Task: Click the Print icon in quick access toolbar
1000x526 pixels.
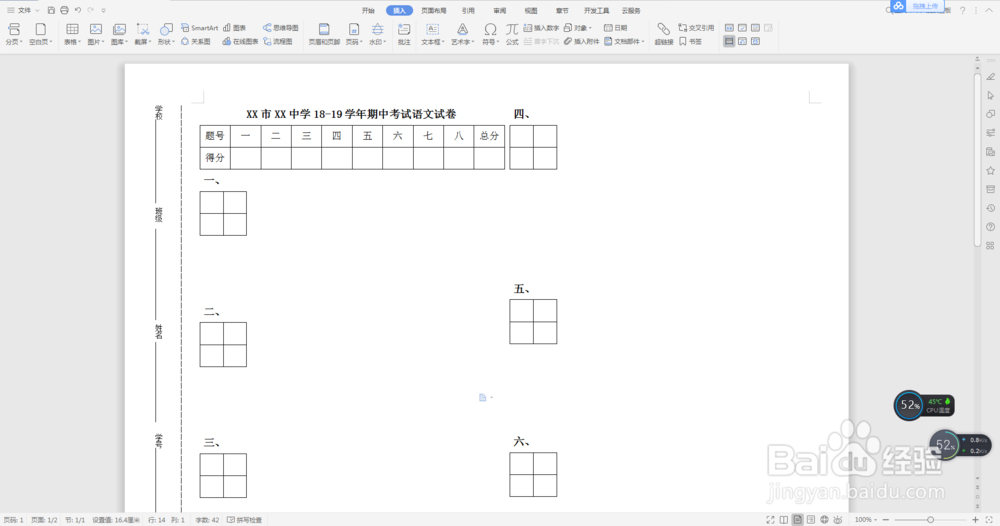Action: (x=64, y=10)
